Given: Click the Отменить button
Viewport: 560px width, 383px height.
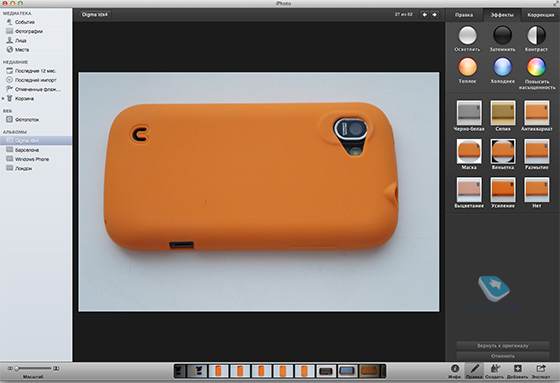Looking at the screenshot, I should (x=502, y=356).
